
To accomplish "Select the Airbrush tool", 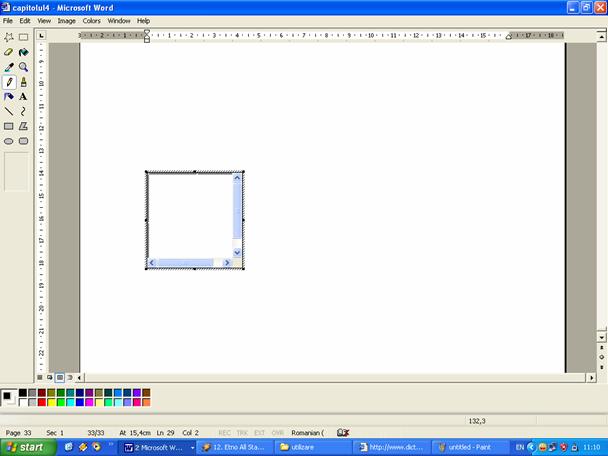I will pyautogui.click(x=9, y=97).
